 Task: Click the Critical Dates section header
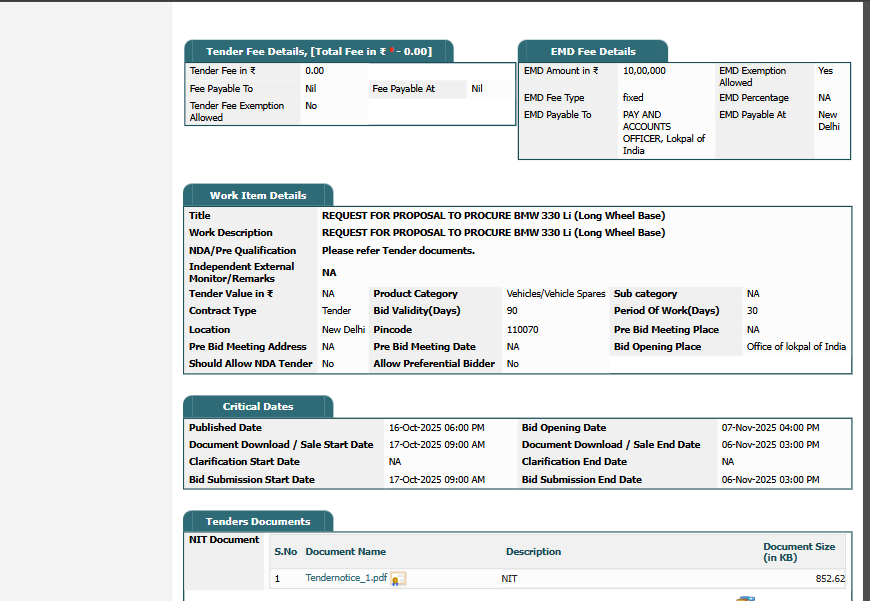[x=258, y=406]
